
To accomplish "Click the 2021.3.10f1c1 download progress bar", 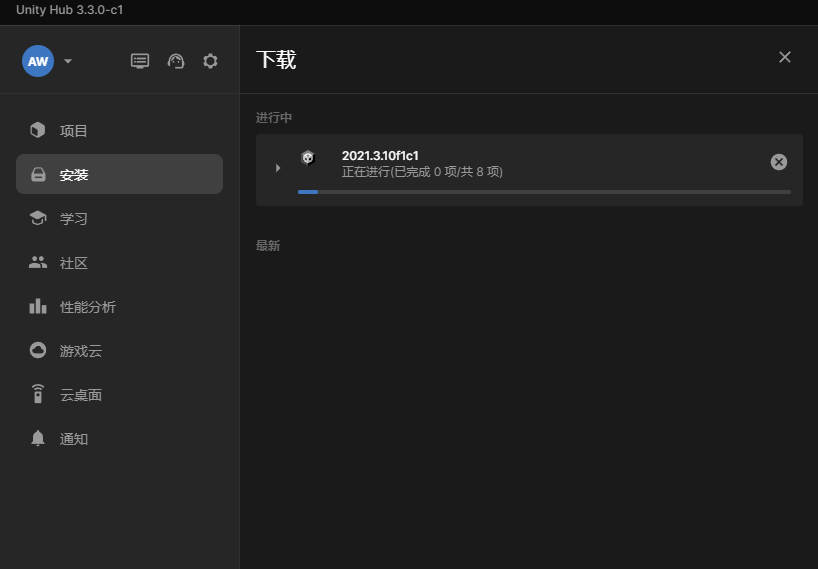I will click(544, 192).
